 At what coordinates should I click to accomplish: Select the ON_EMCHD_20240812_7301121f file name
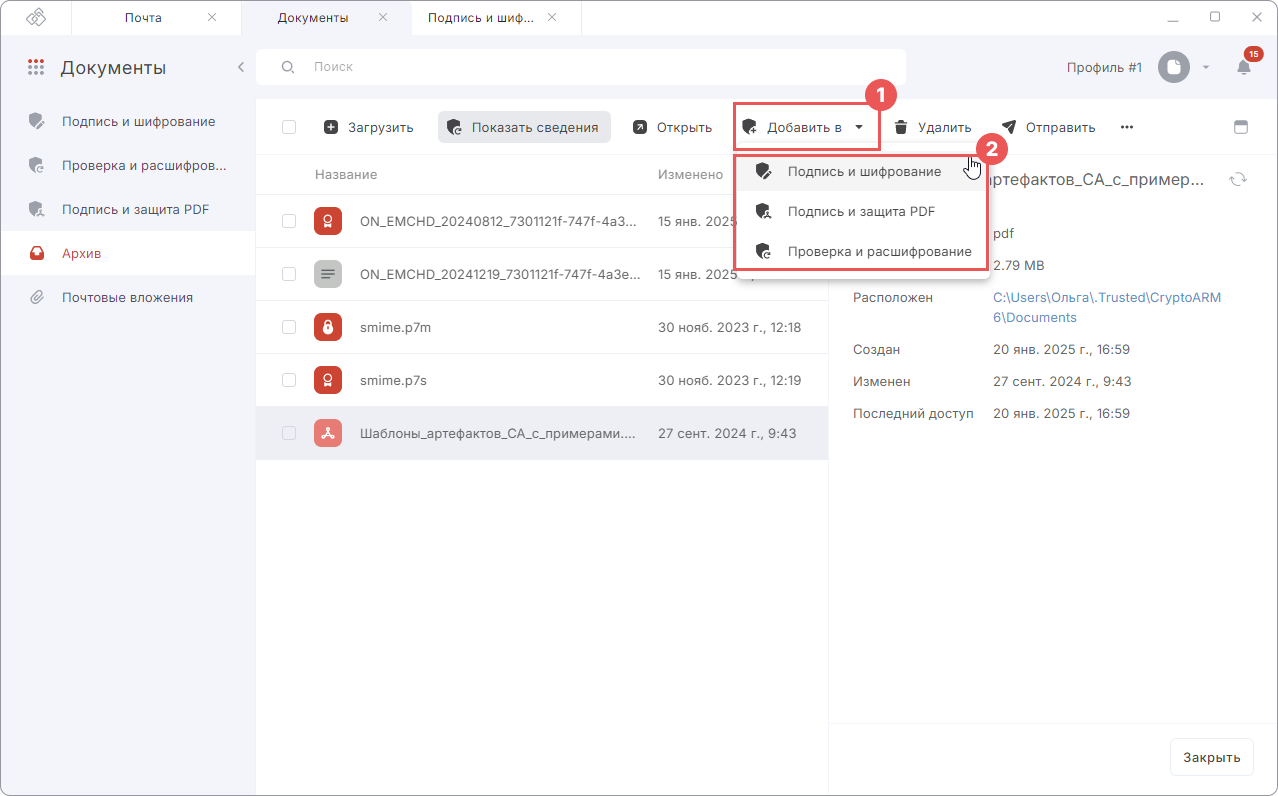498,221
